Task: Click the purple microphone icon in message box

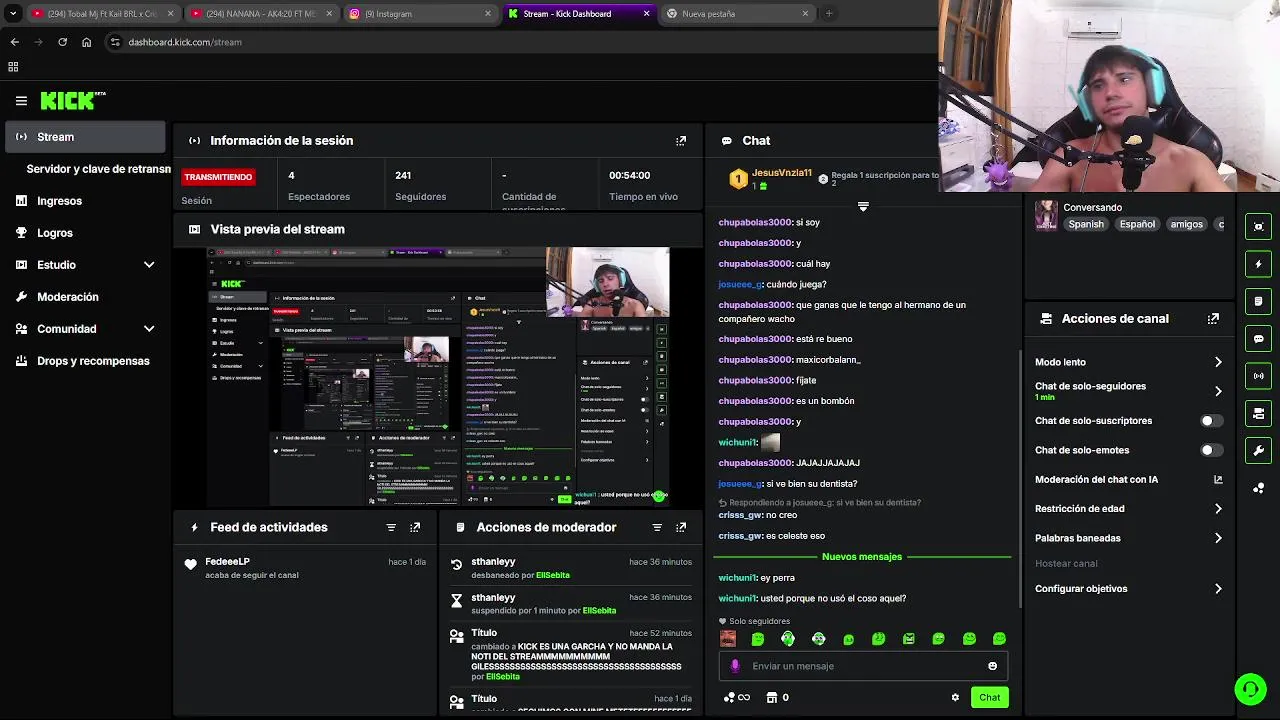Action: (735, 666)
